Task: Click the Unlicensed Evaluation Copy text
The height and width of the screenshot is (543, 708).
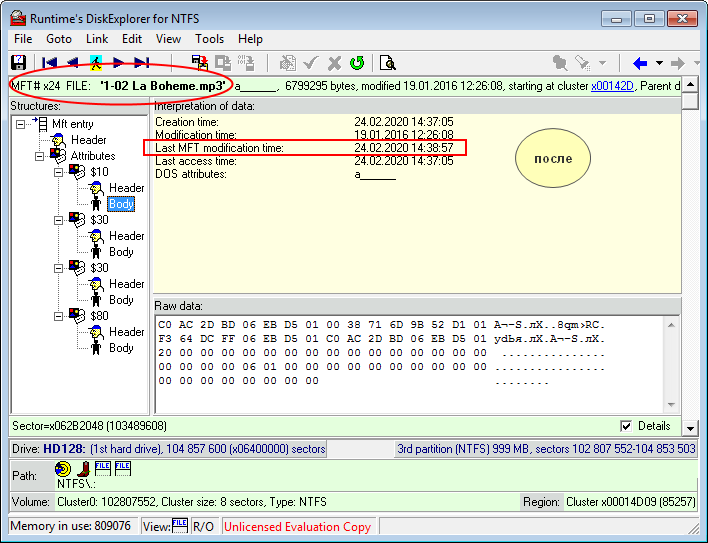Action: pyautogui.click(x=297, y=527)
